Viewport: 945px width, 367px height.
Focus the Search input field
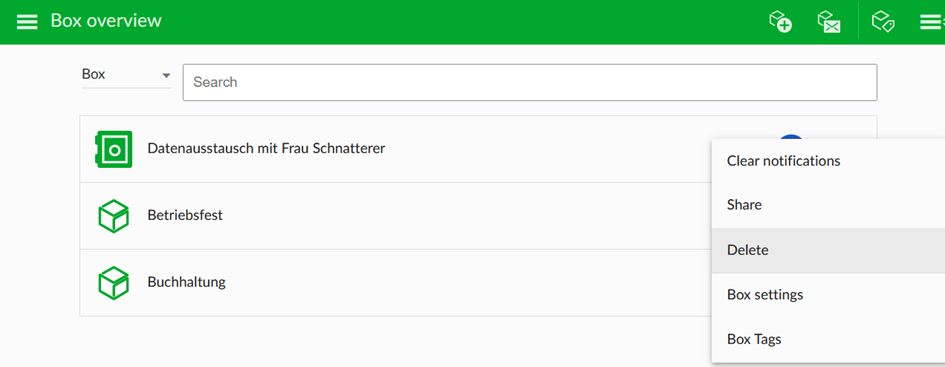point(530,83)
